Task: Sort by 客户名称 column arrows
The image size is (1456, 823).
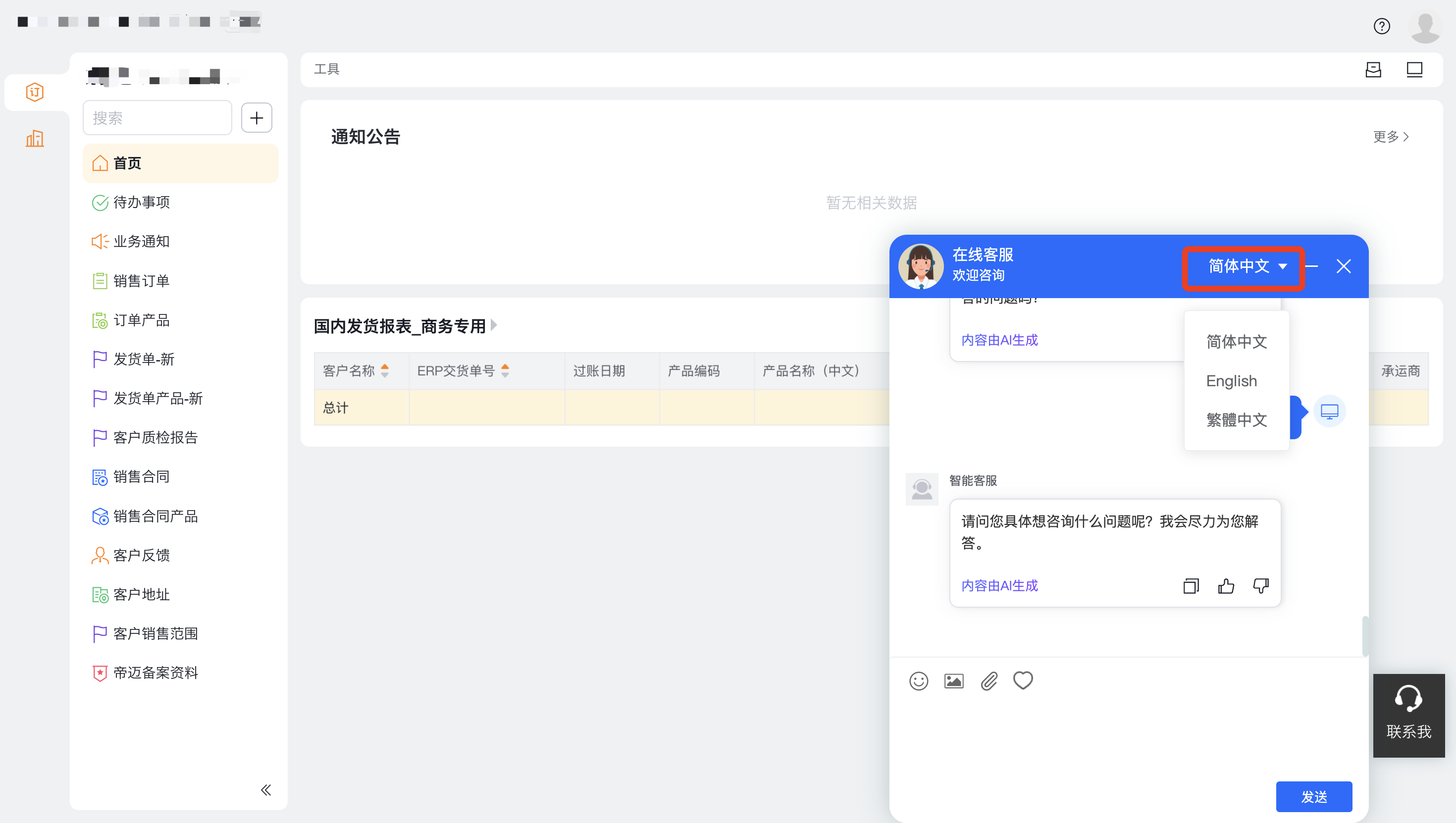Action: click(x=385, y=371)
